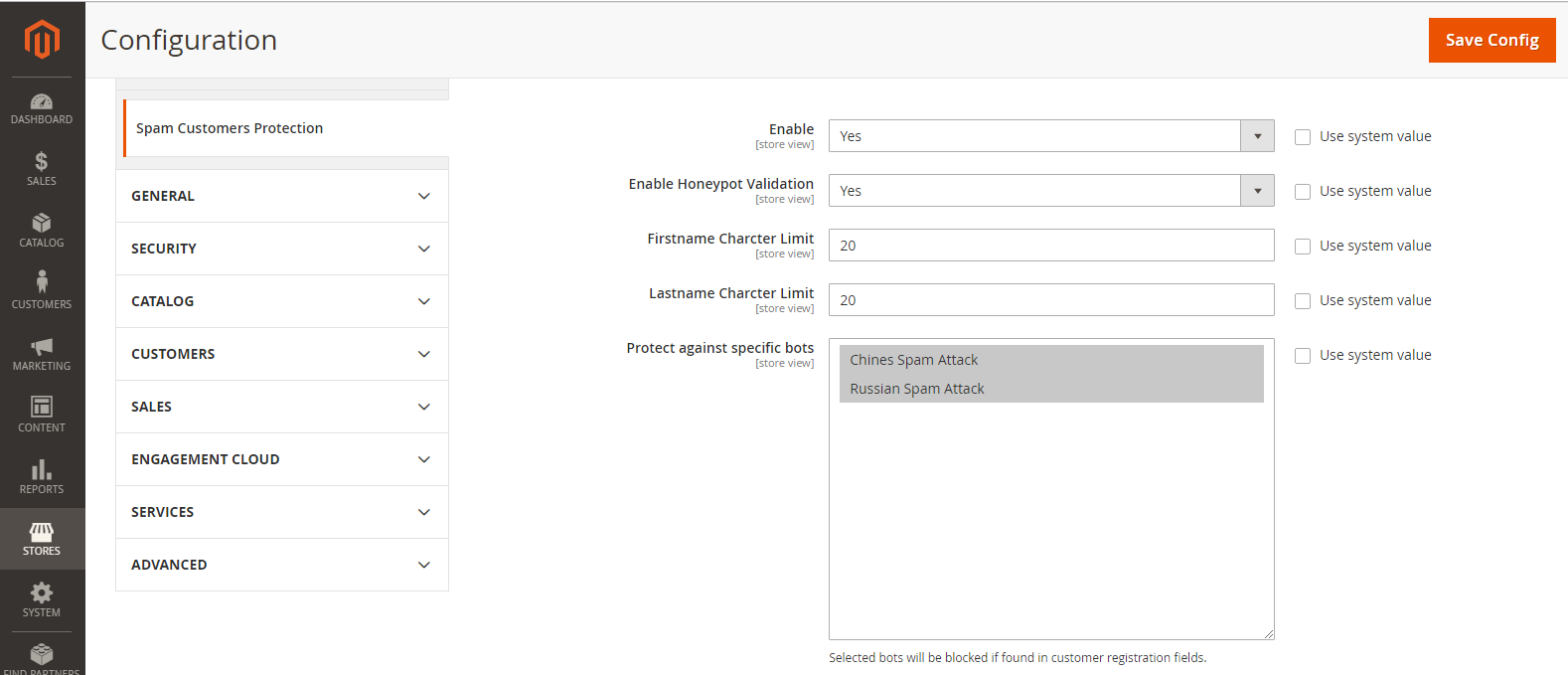Click the Lastname Charcter Limit input field
The width and height of the screenshot is (1568, 675).
pos(1051,300)
